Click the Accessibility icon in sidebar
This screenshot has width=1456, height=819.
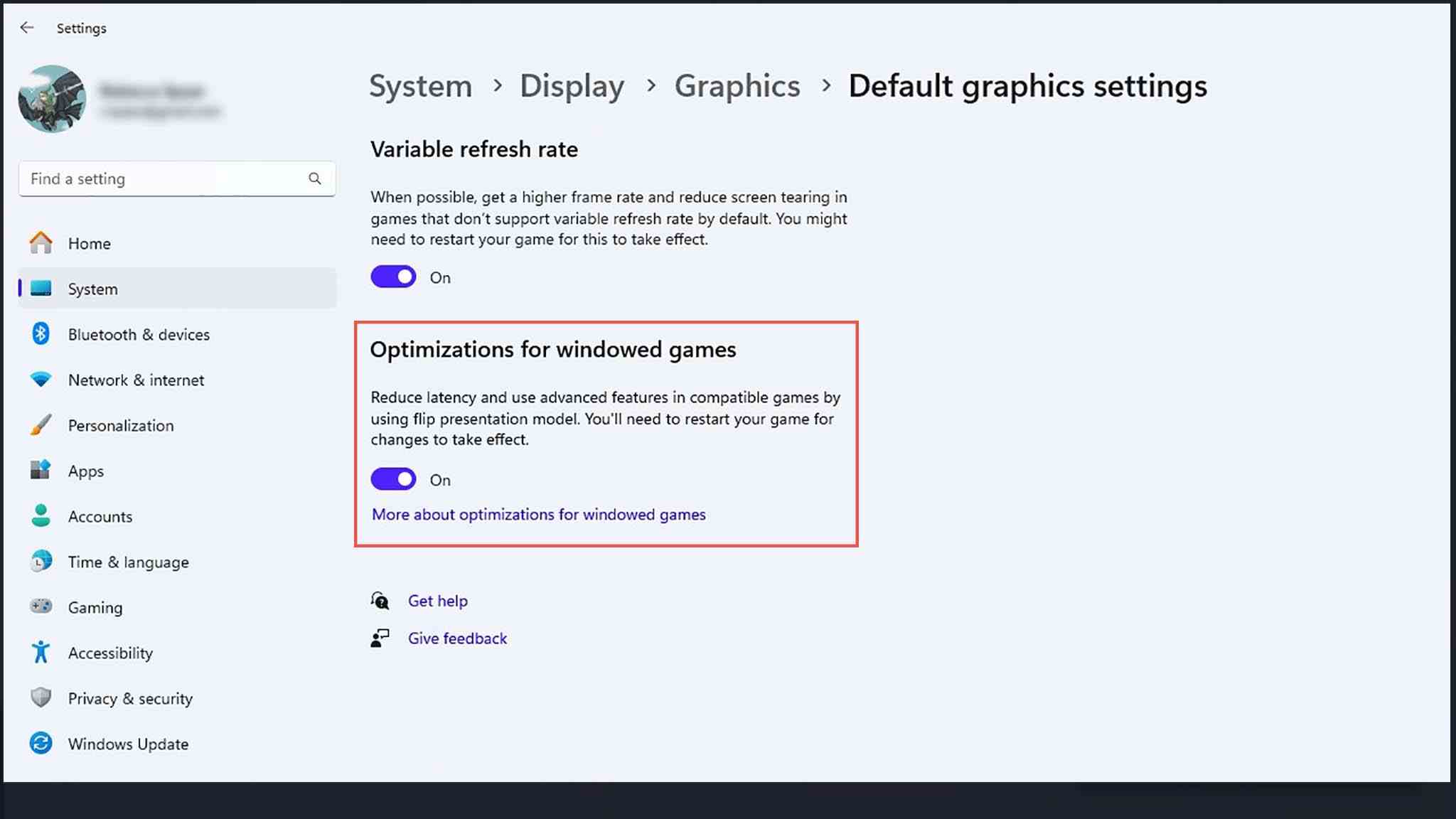[x=40, y=652]
